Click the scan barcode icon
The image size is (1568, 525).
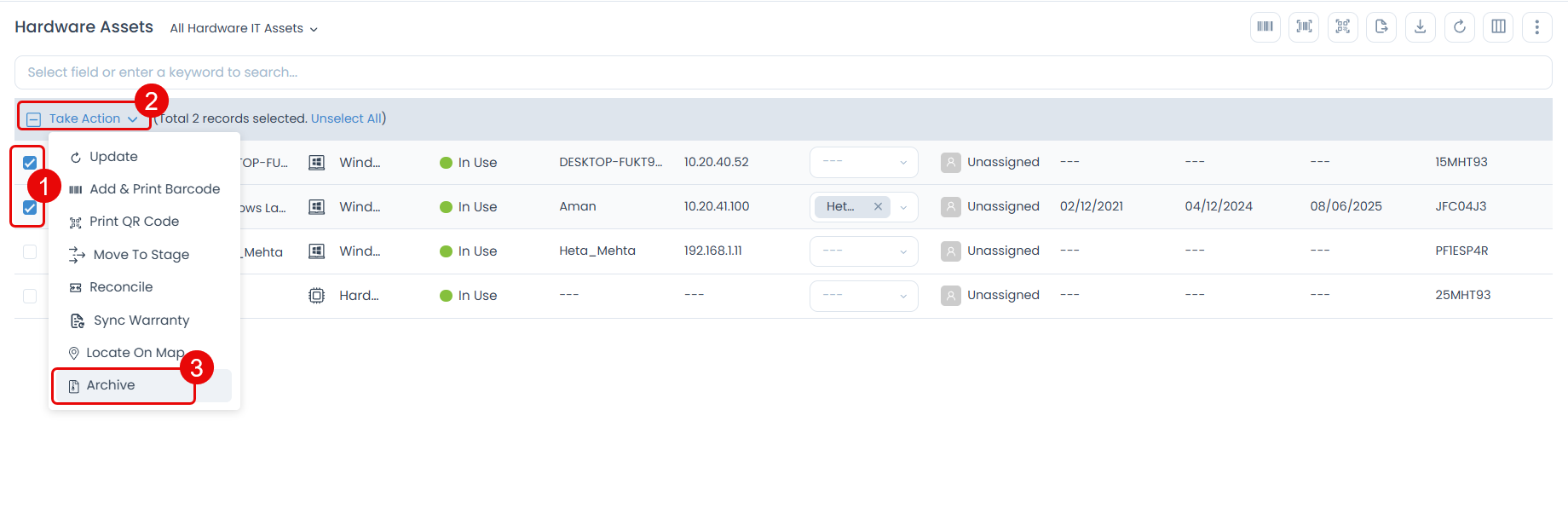pos(1304,27)
